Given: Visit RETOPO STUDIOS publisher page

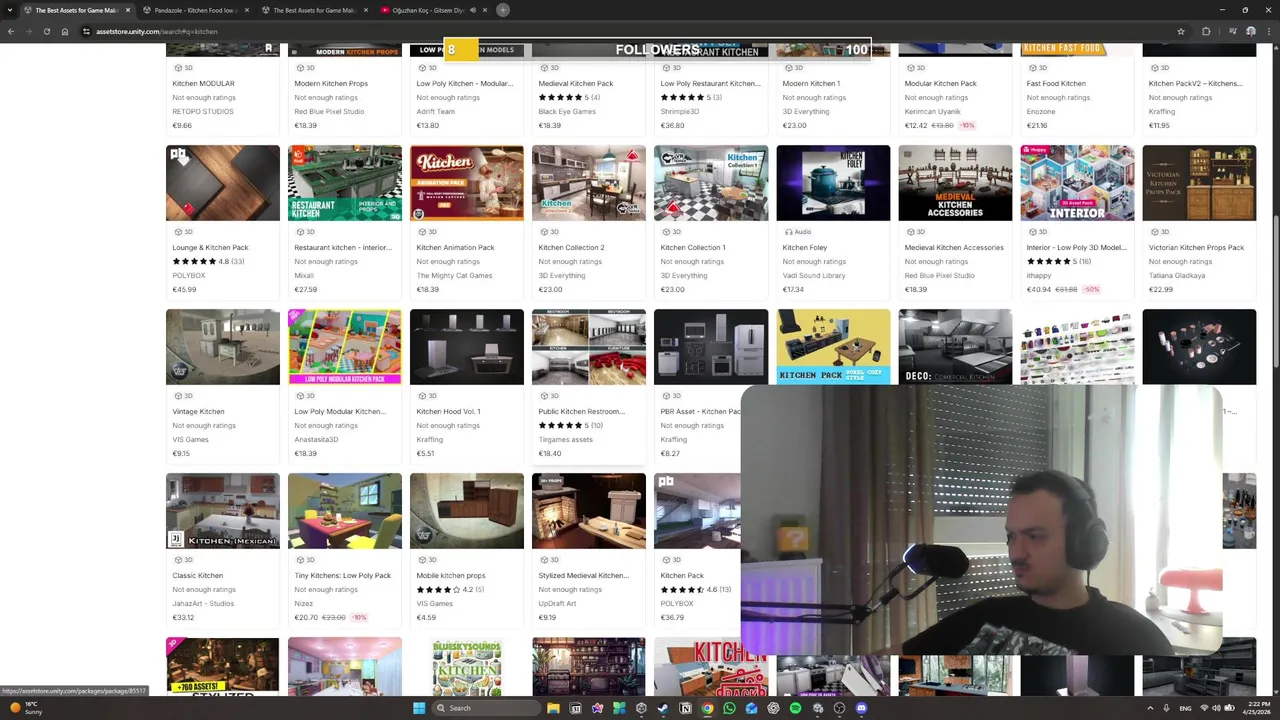Looking at the screenshot, I should click(203, 112).
